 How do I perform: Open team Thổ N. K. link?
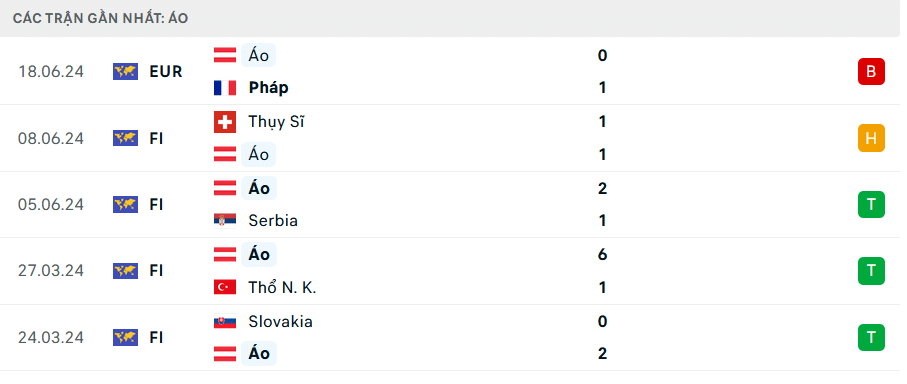coord(282,287)
